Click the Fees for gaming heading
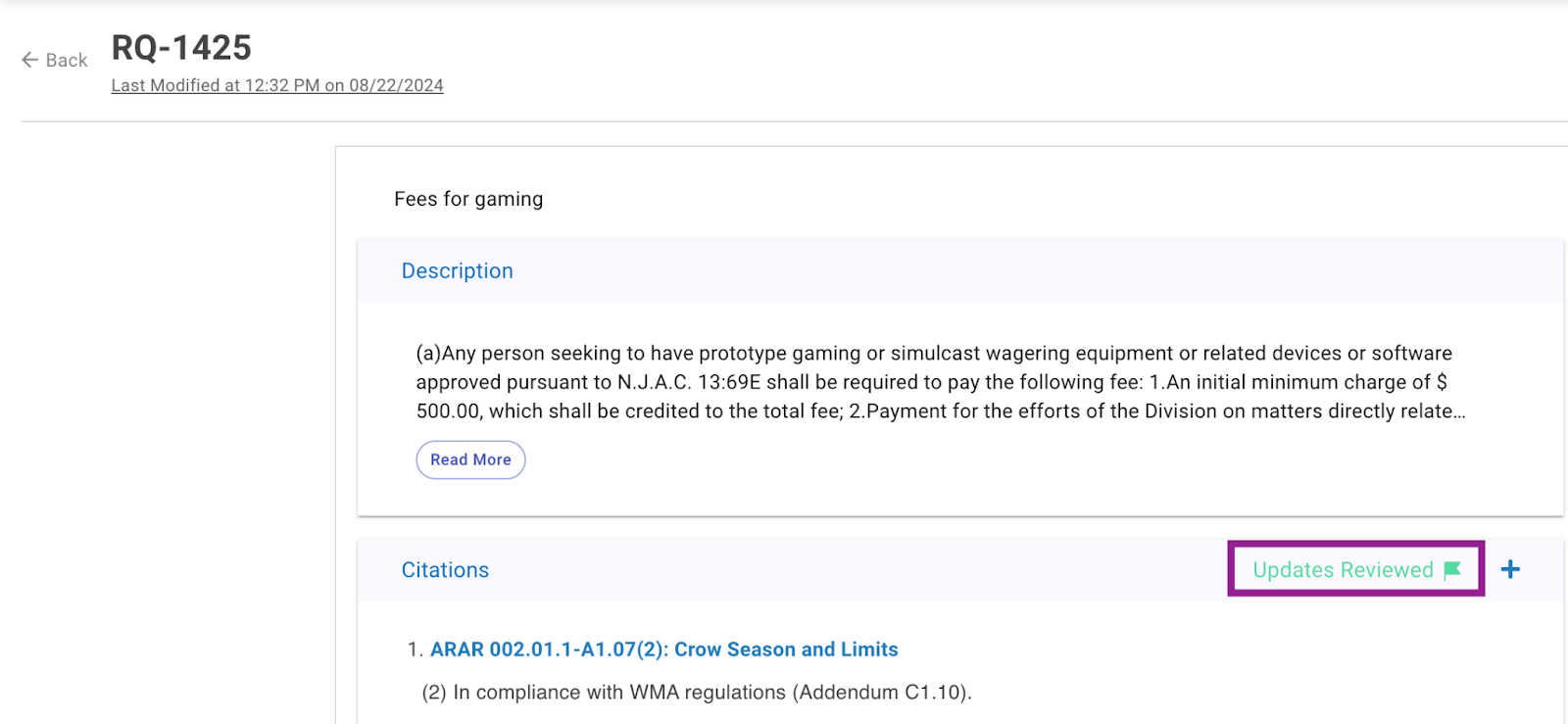Screen dimensions: 1568x724 pos(468,199)
